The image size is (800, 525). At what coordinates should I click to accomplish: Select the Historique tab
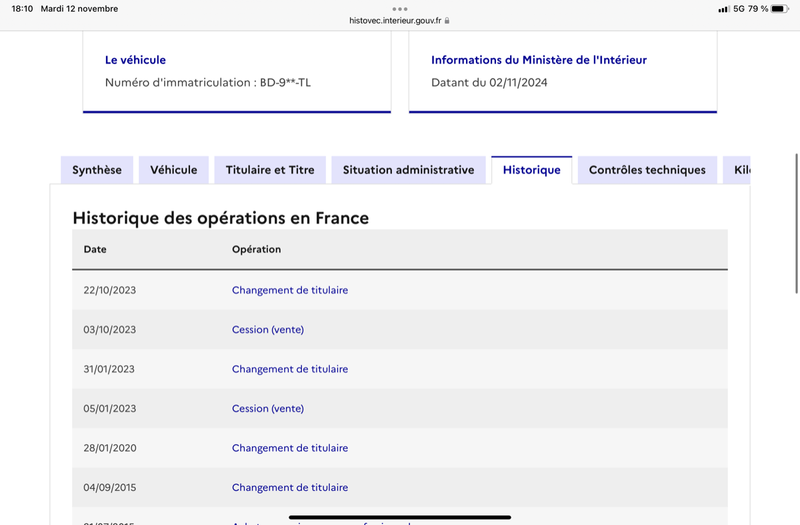532,170
